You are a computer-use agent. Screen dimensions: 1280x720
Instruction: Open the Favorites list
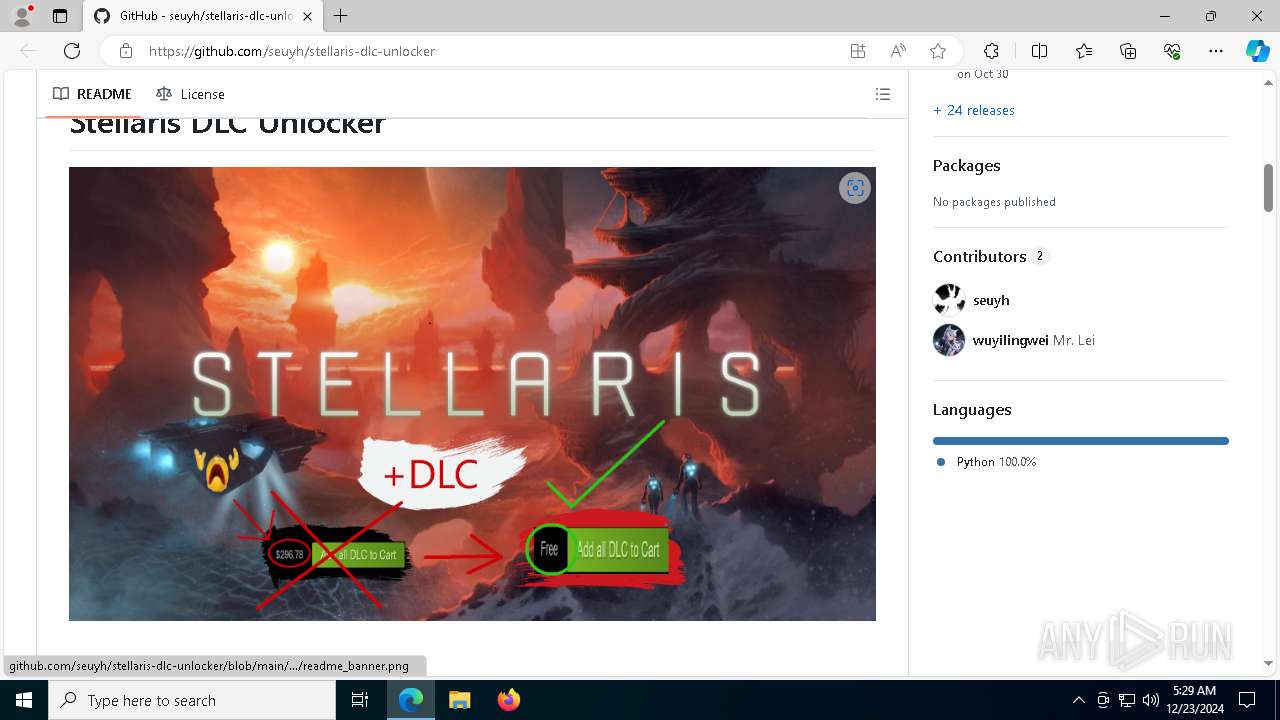click(1084, 51)
